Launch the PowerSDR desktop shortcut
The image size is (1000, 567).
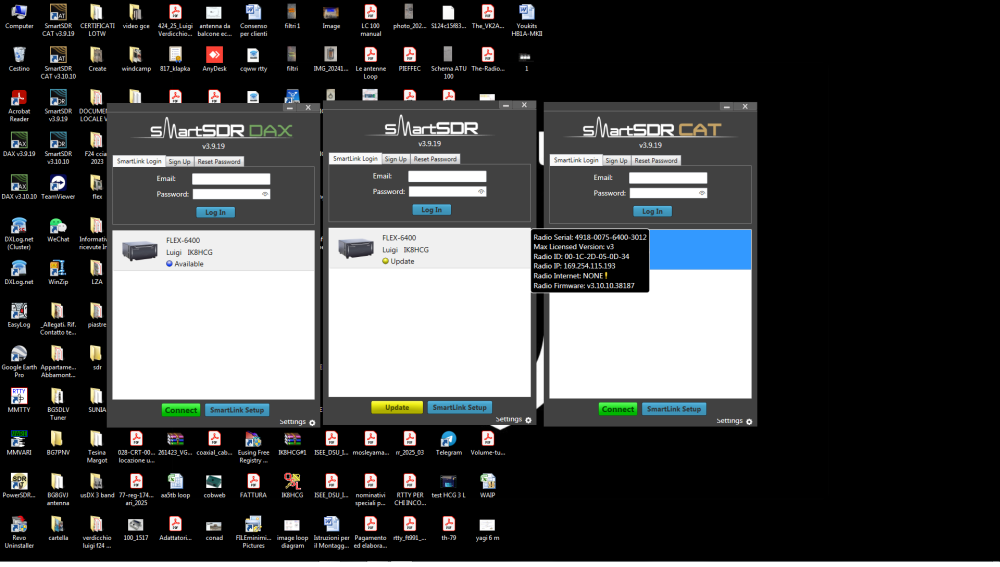19,486
